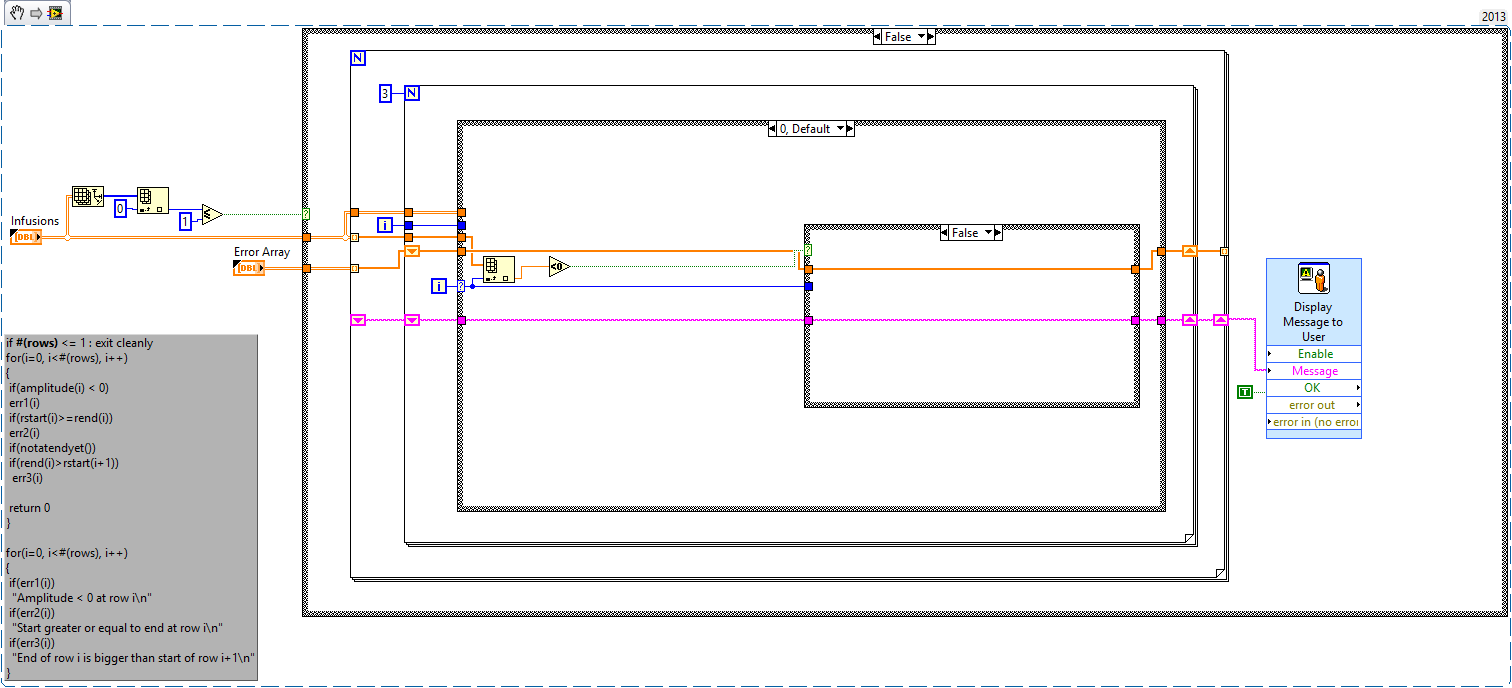
Task: Go to previous case on innermost False selector
Action: click(945, 232)
